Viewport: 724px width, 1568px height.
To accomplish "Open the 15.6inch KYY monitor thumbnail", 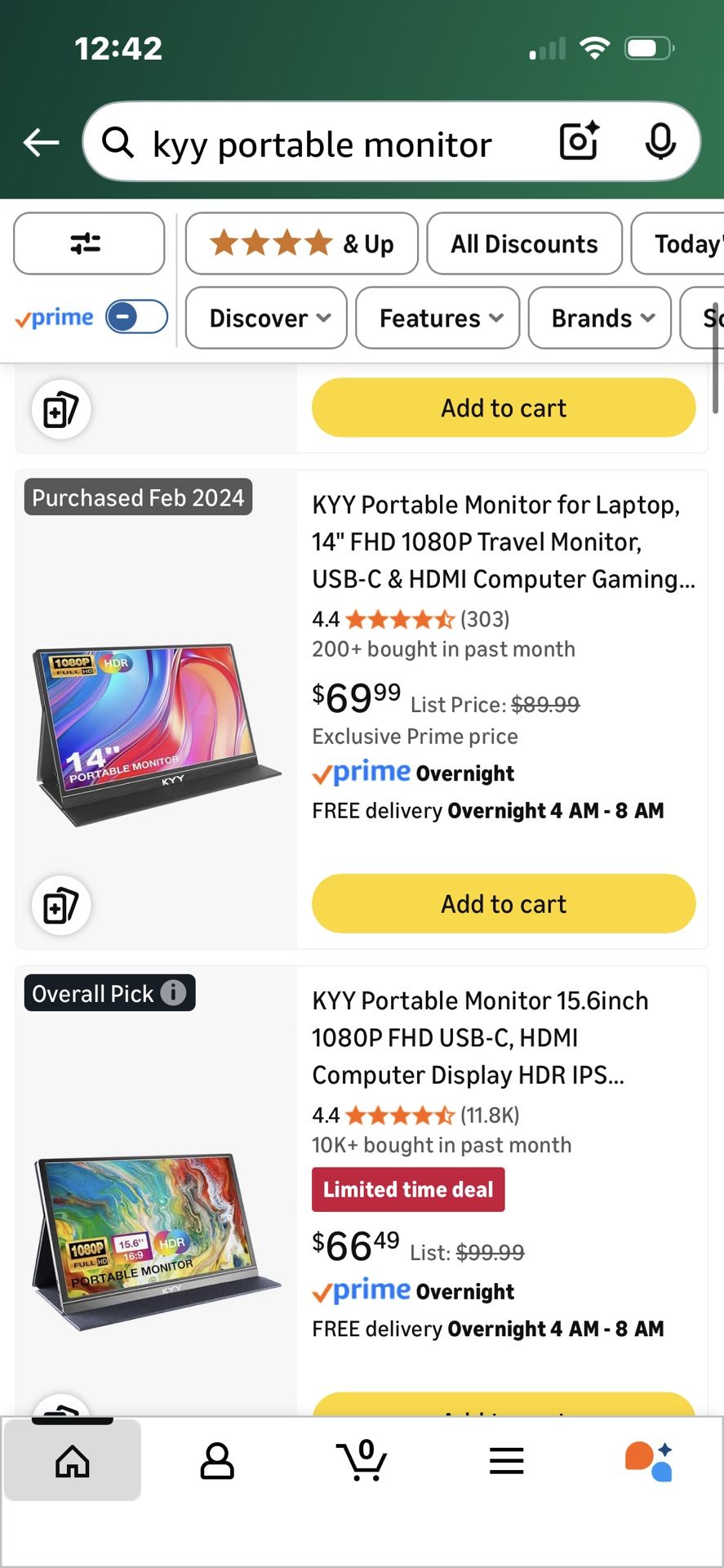I will pos(155,1237).
